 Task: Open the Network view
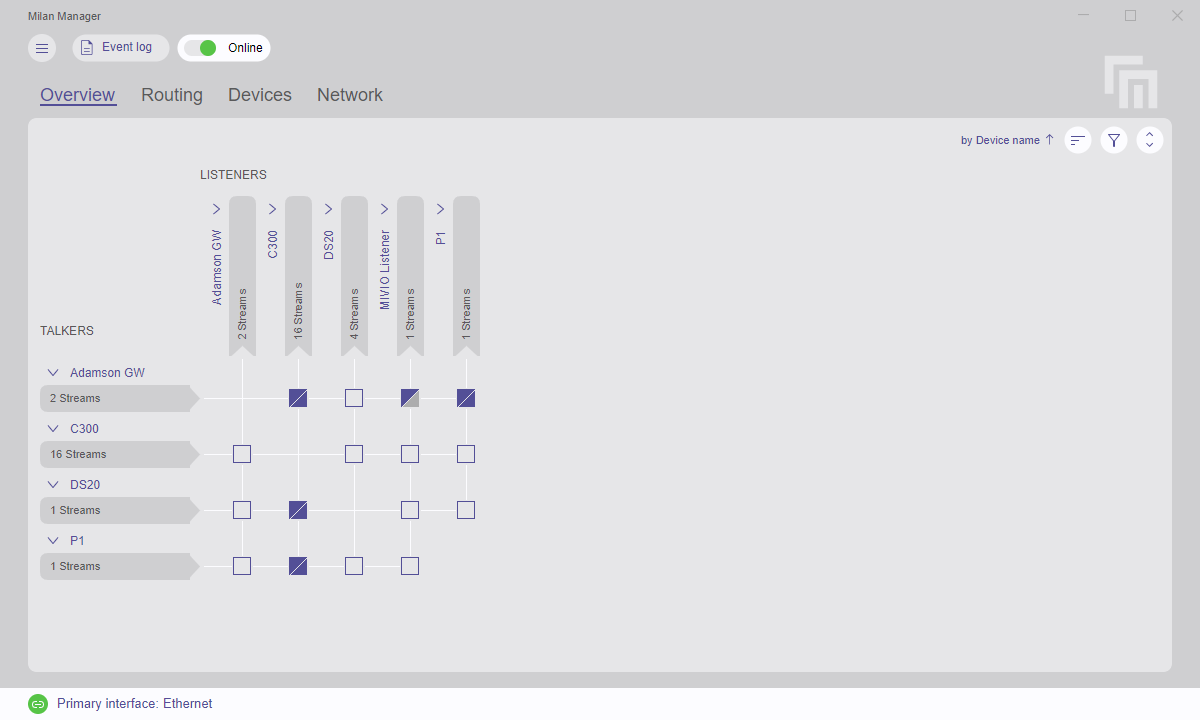tap(349, 94)
